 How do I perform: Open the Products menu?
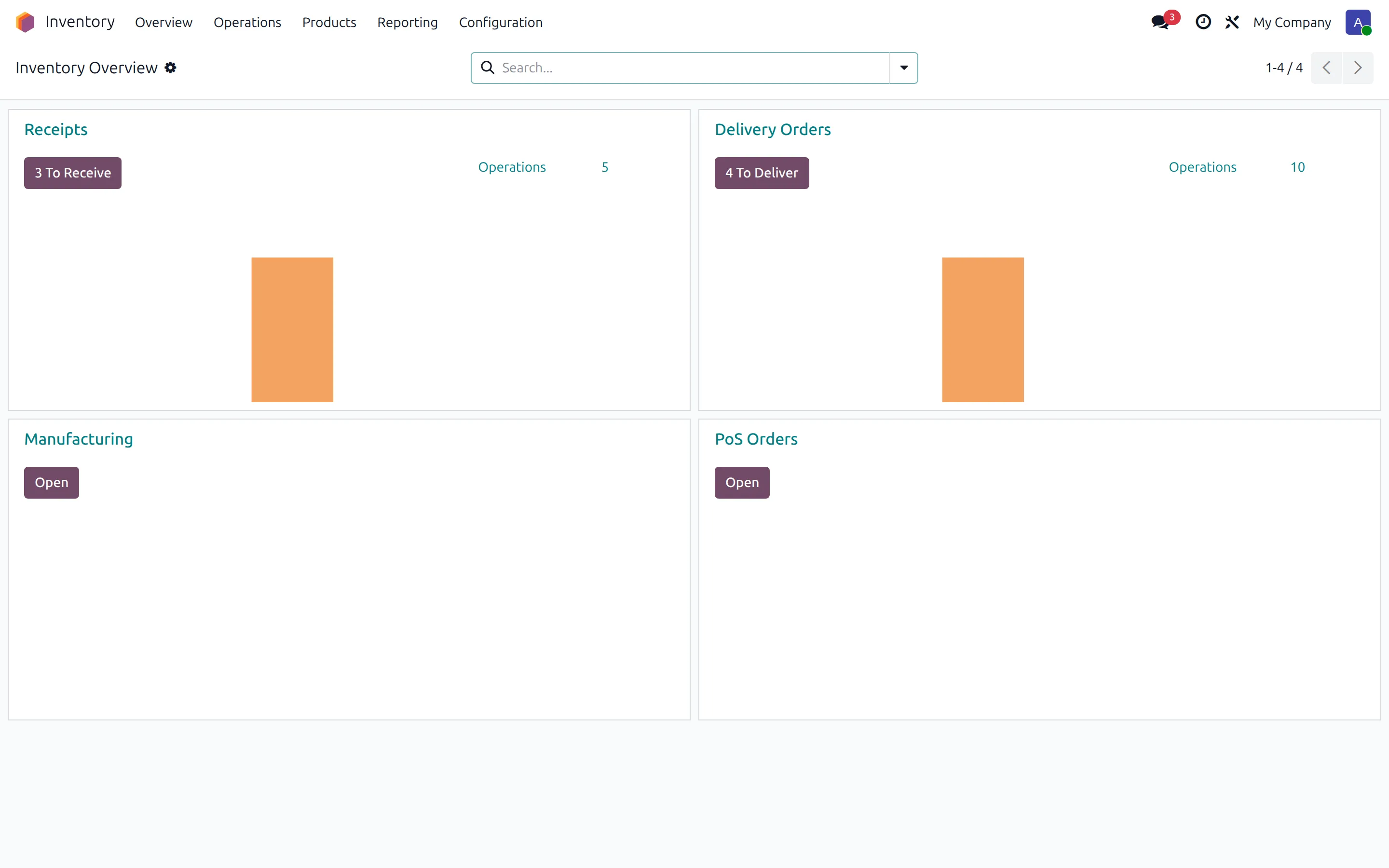329,22
